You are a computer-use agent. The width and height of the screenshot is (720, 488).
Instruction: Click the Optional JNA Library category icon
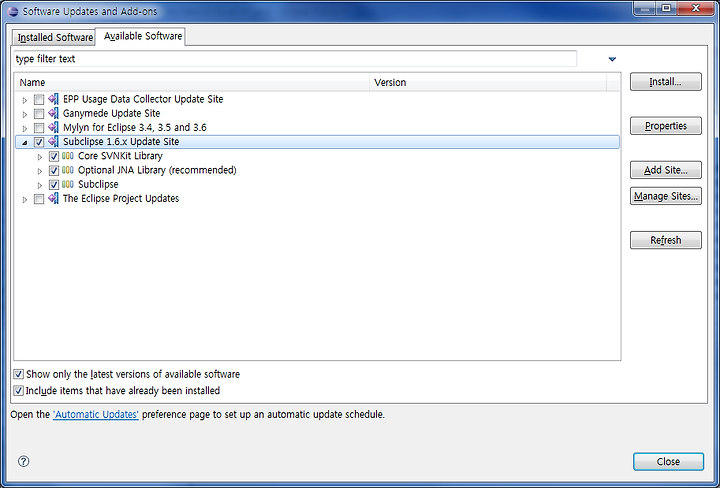[68, 170]
